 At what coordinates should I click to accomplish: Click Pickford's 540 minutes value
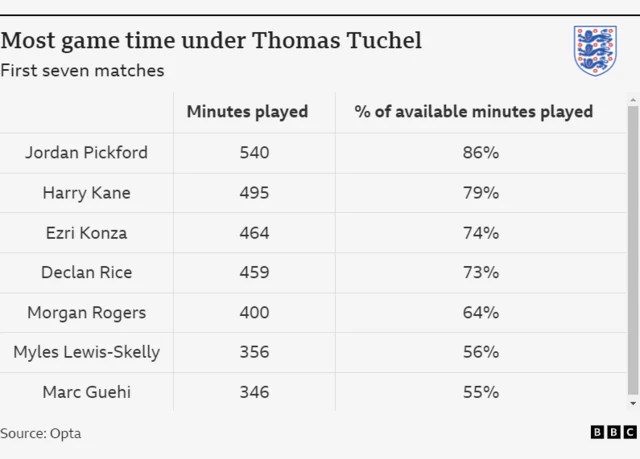[x=254, y=153]
